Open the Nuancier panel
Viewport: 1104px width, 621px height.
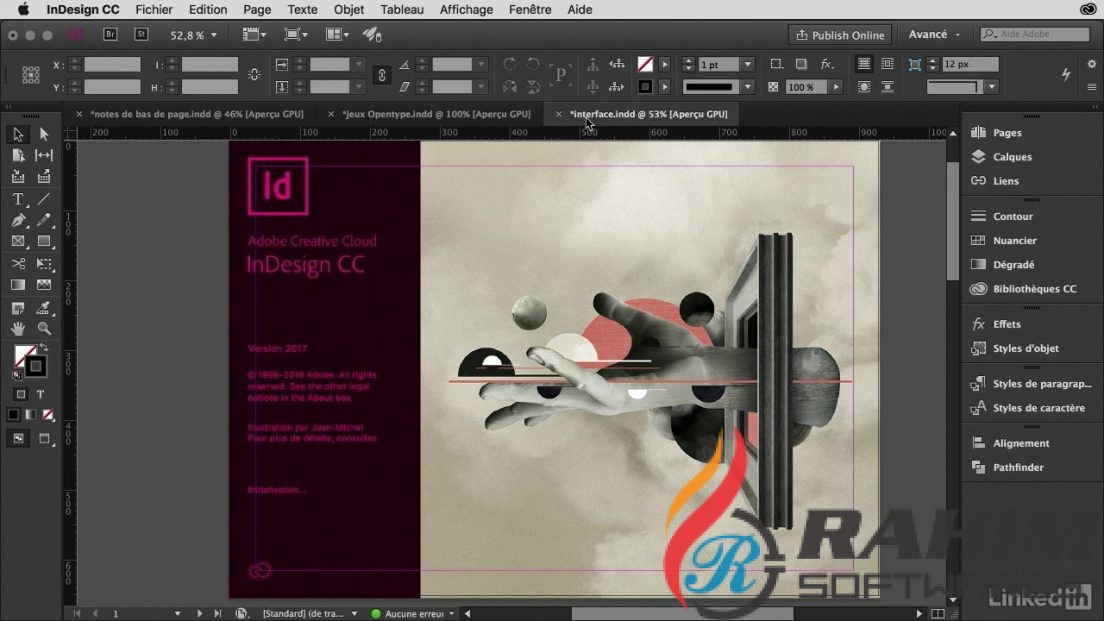coord(1013,240)
